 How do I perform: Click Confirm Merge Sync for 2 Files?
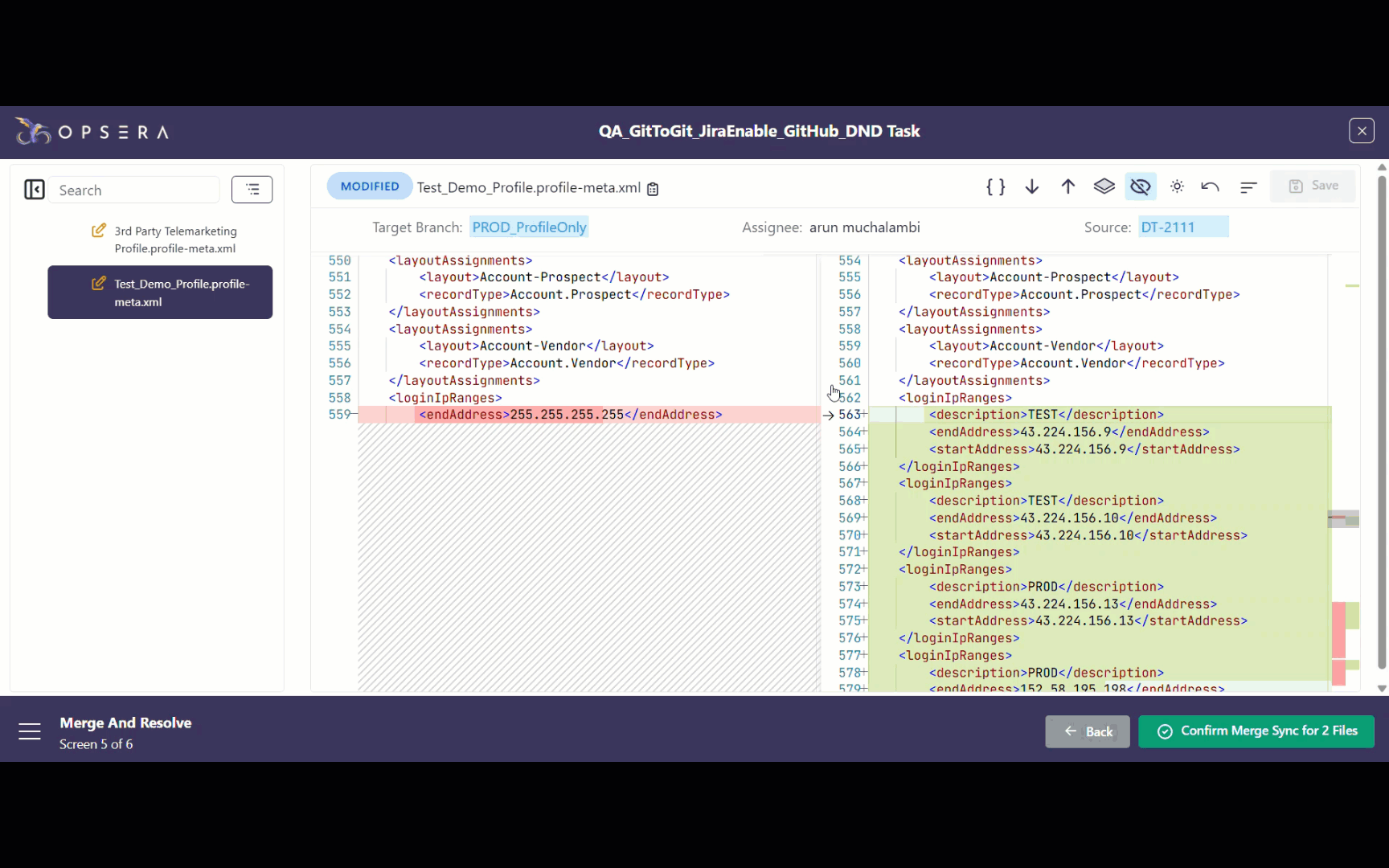1256,731
